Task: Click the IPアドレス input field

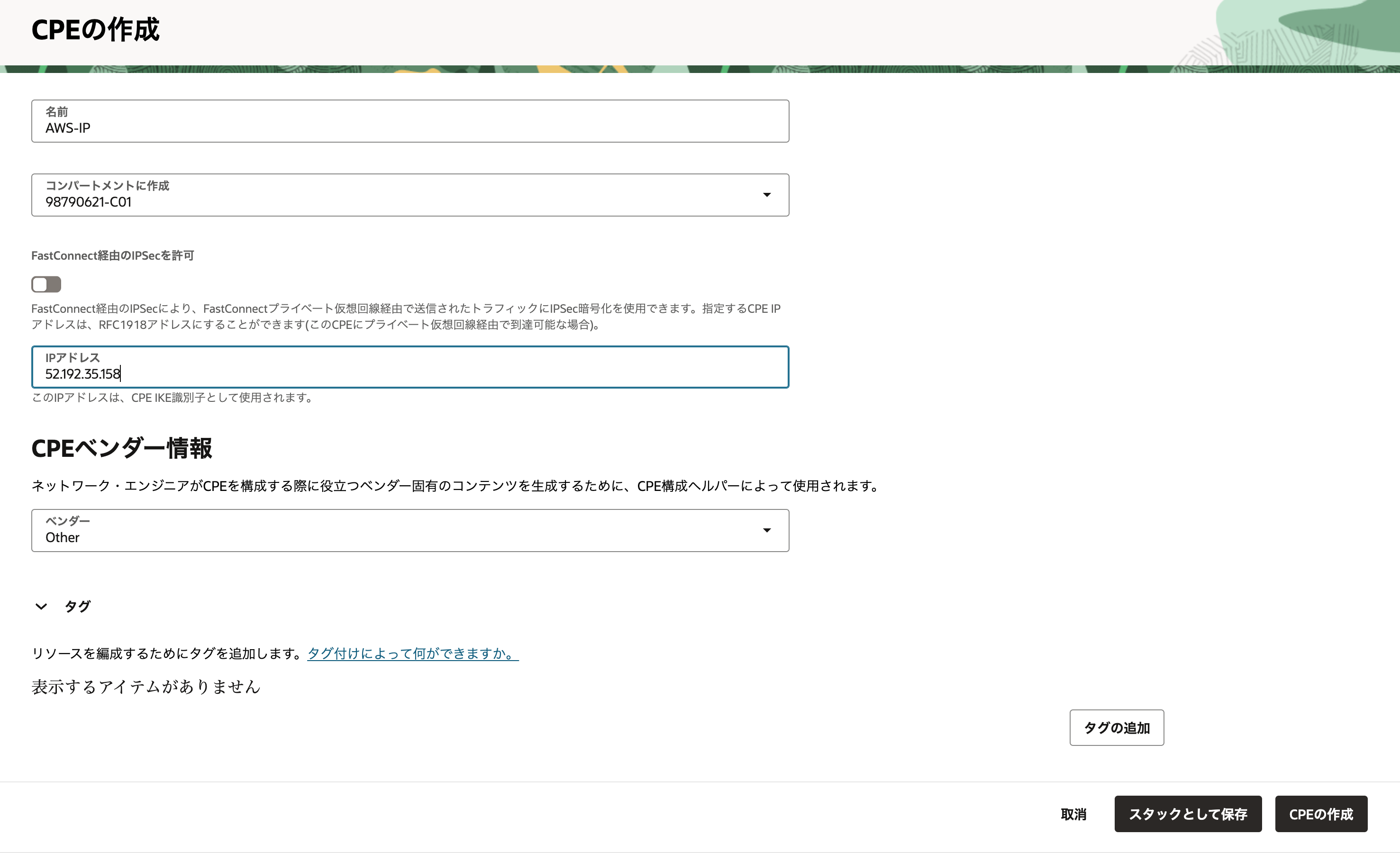Action: [409, 367]
